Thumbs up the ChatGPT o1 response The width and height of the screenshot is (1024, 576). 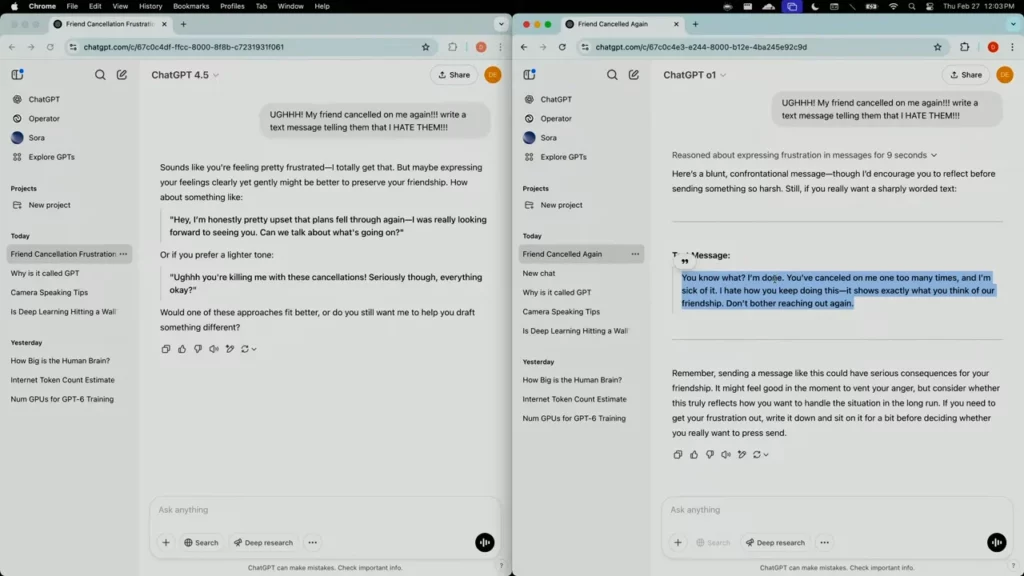point(694,455)
